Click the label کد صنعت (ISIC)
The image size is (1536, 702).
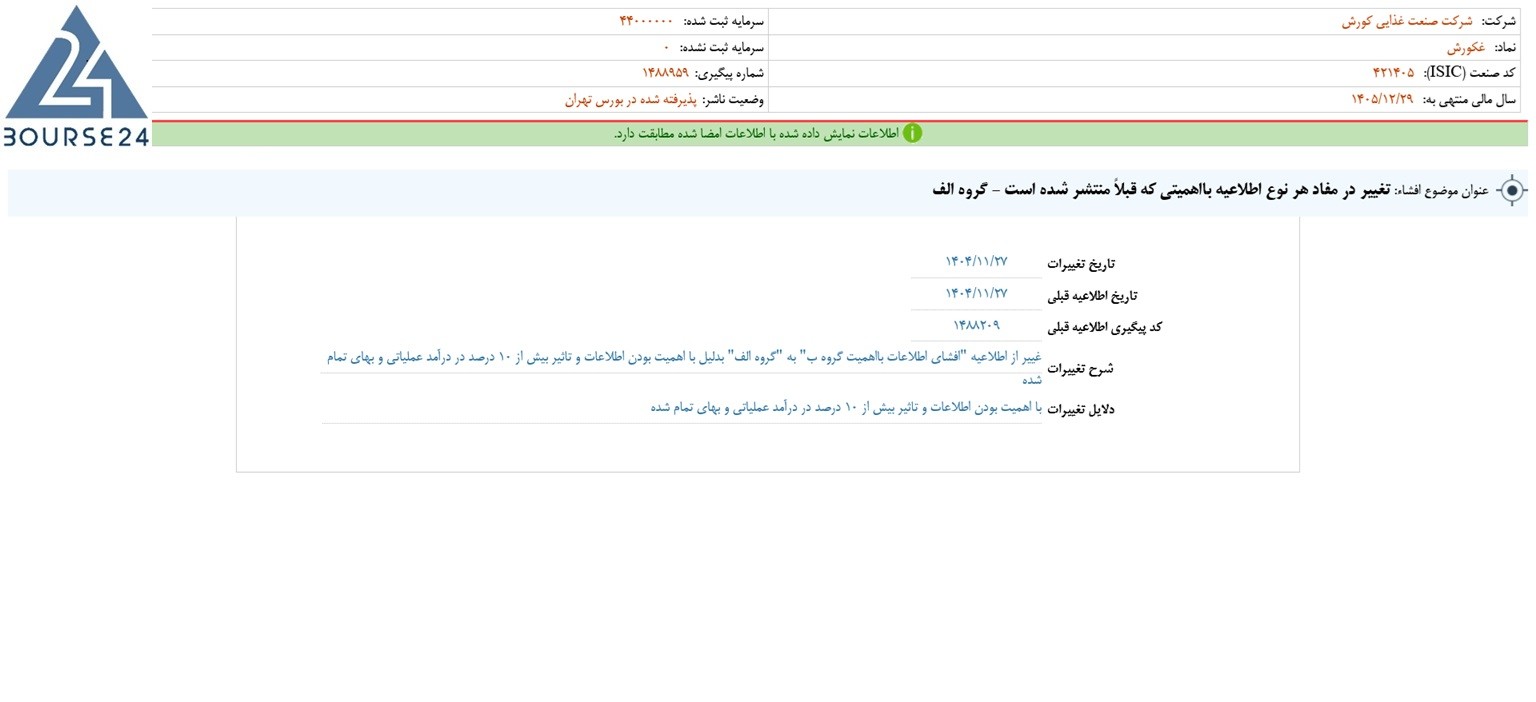pos(1470,72)
